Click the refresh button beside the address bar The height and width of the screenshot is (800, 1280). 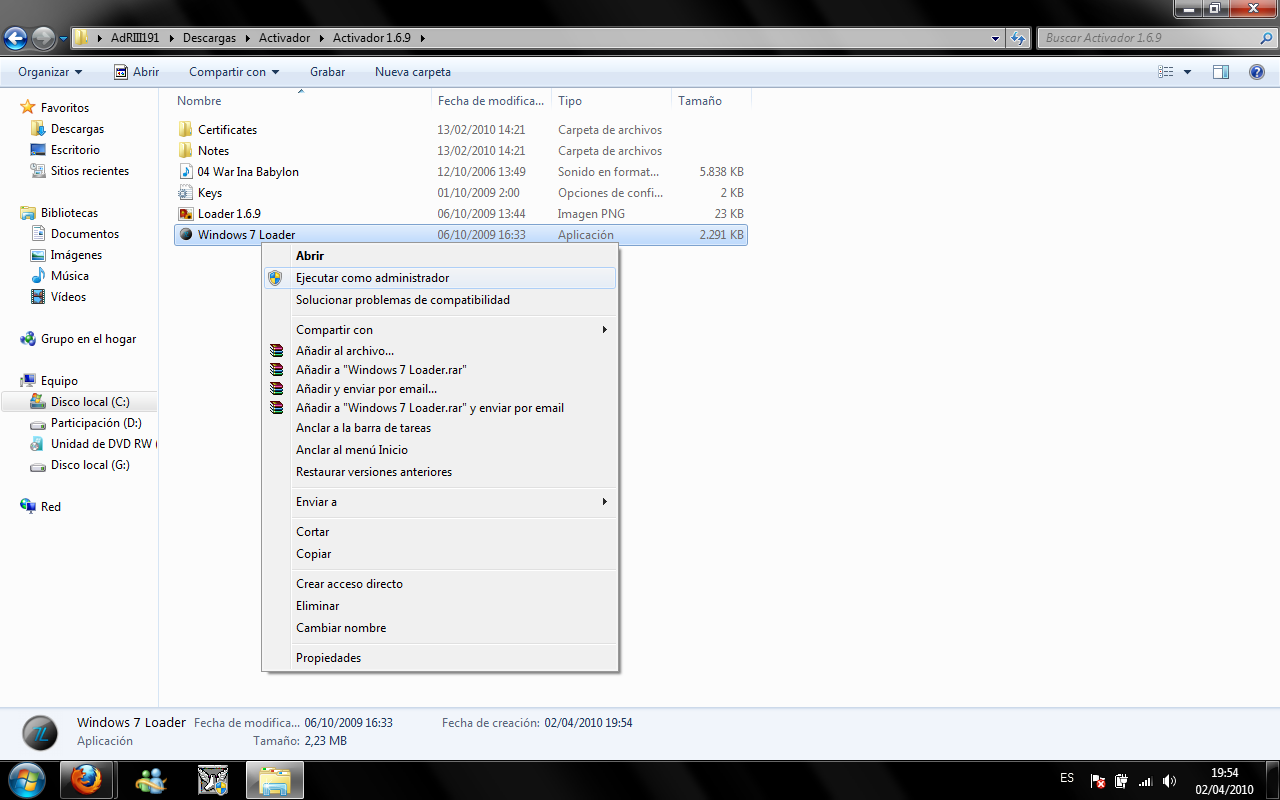[1018, 38]
